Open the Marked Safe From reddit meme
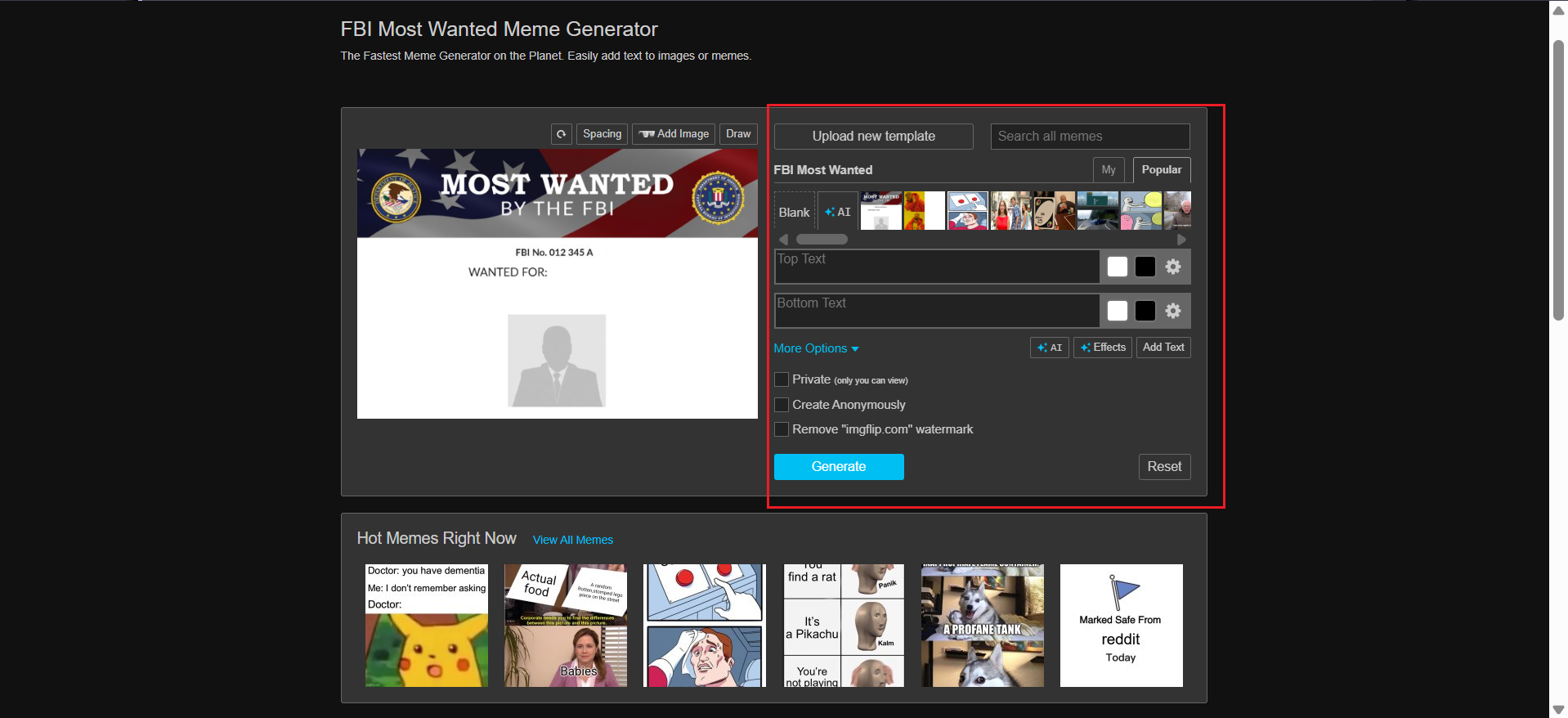Viewport: 1568px width, 718px height. (1122, 626)
